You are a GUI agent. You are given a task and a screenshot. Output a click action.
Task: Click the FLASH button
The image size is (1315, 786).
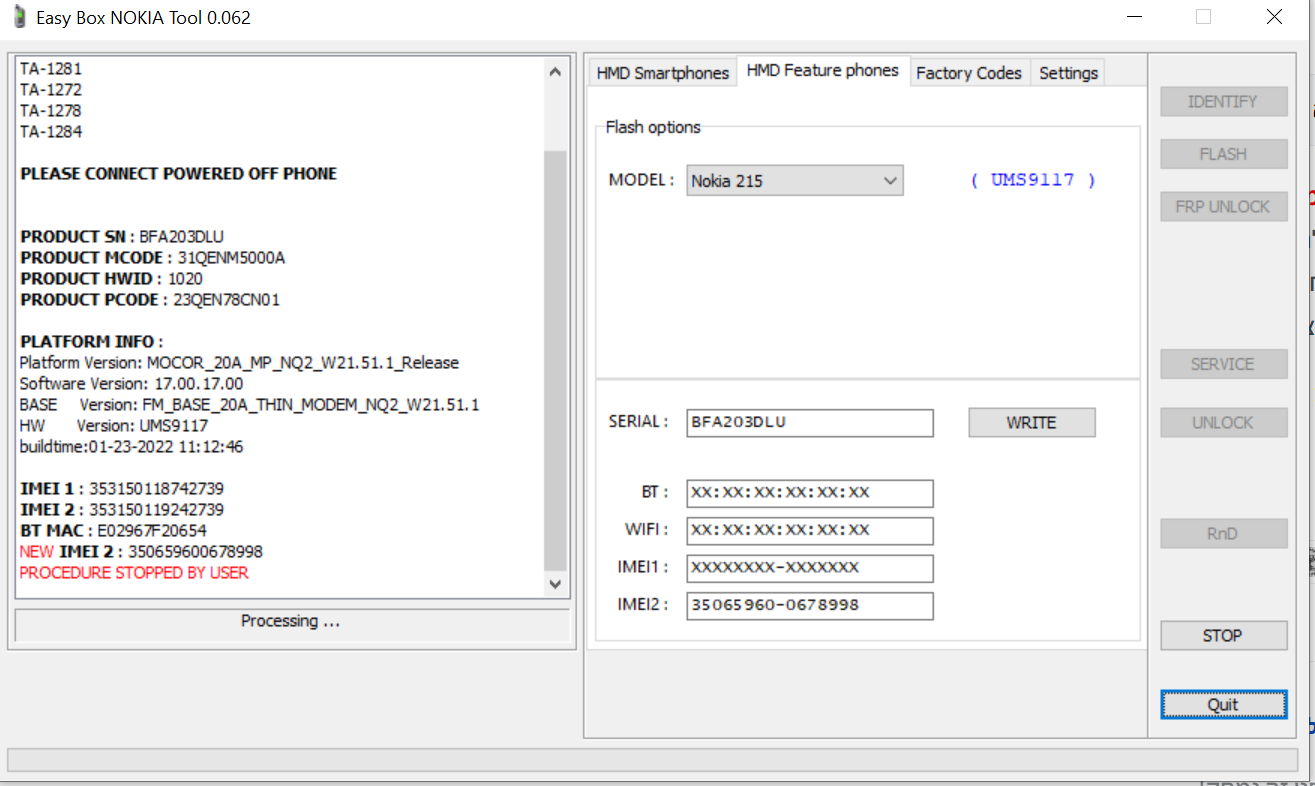pos(1223,154)
